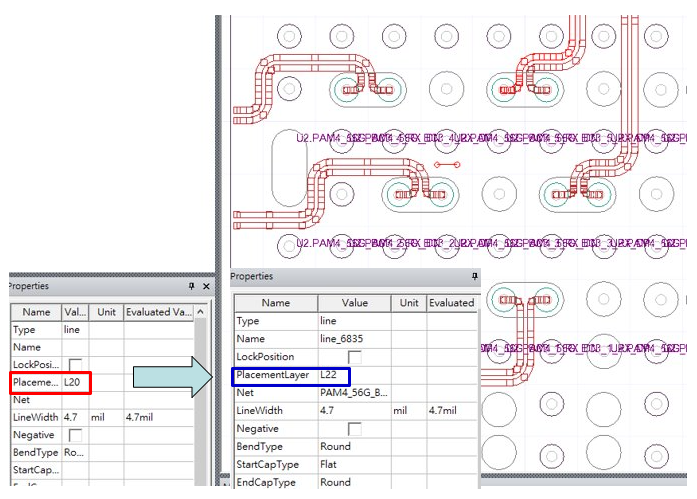Select Evaluated column header in right panel
This screenshot has height=499, width=697.
point(452,303)
